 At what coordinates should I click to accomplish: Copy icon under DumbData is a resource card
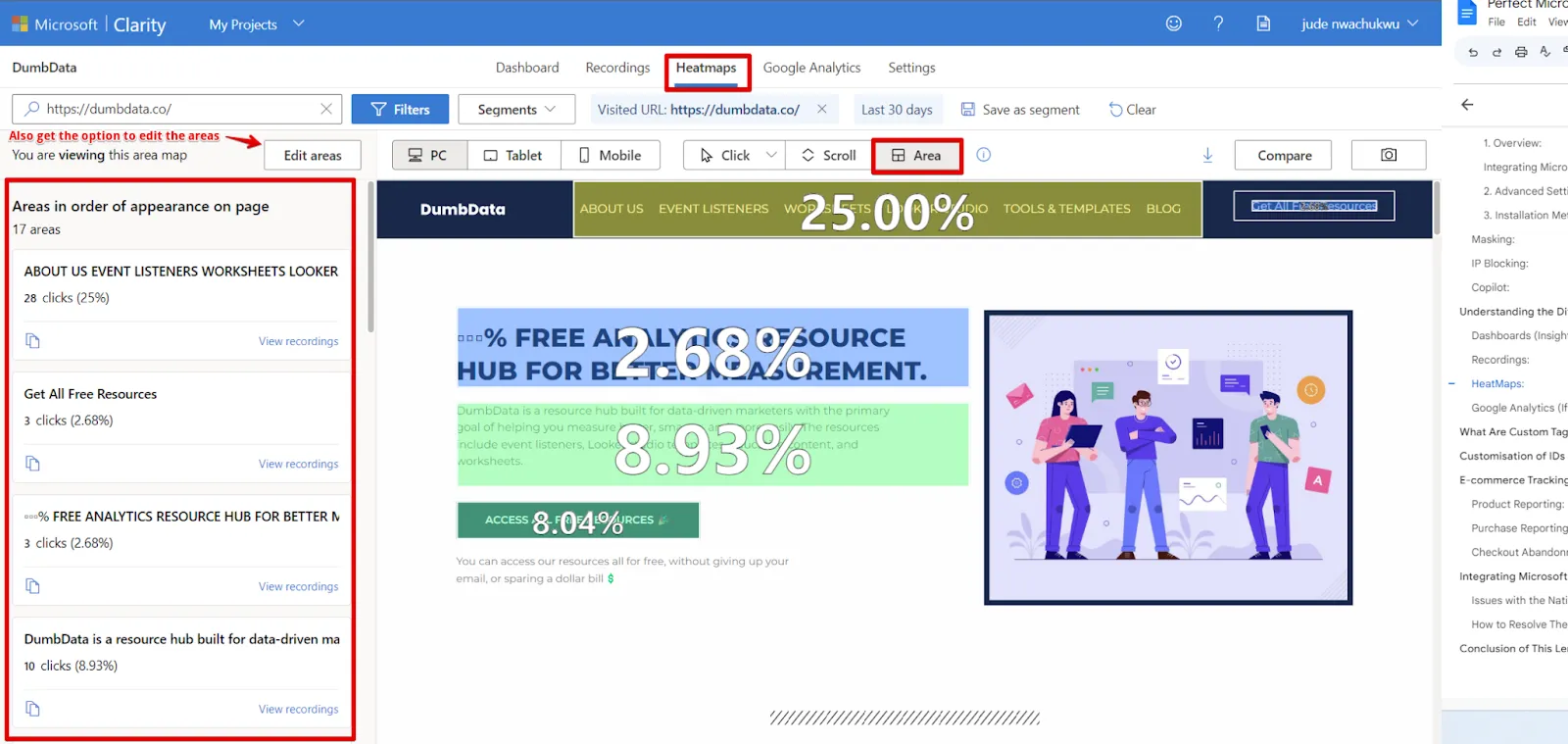point(32,709)
